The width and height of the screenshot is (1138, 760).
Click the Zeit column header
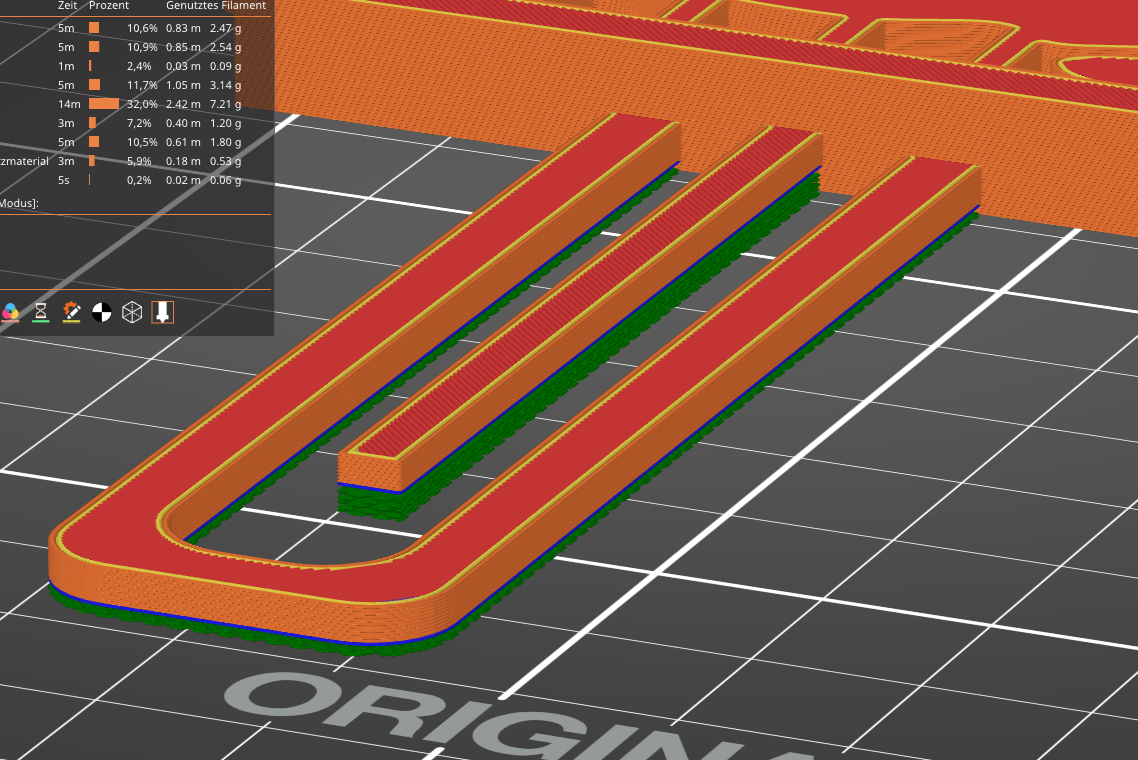(x=67, y=5)
